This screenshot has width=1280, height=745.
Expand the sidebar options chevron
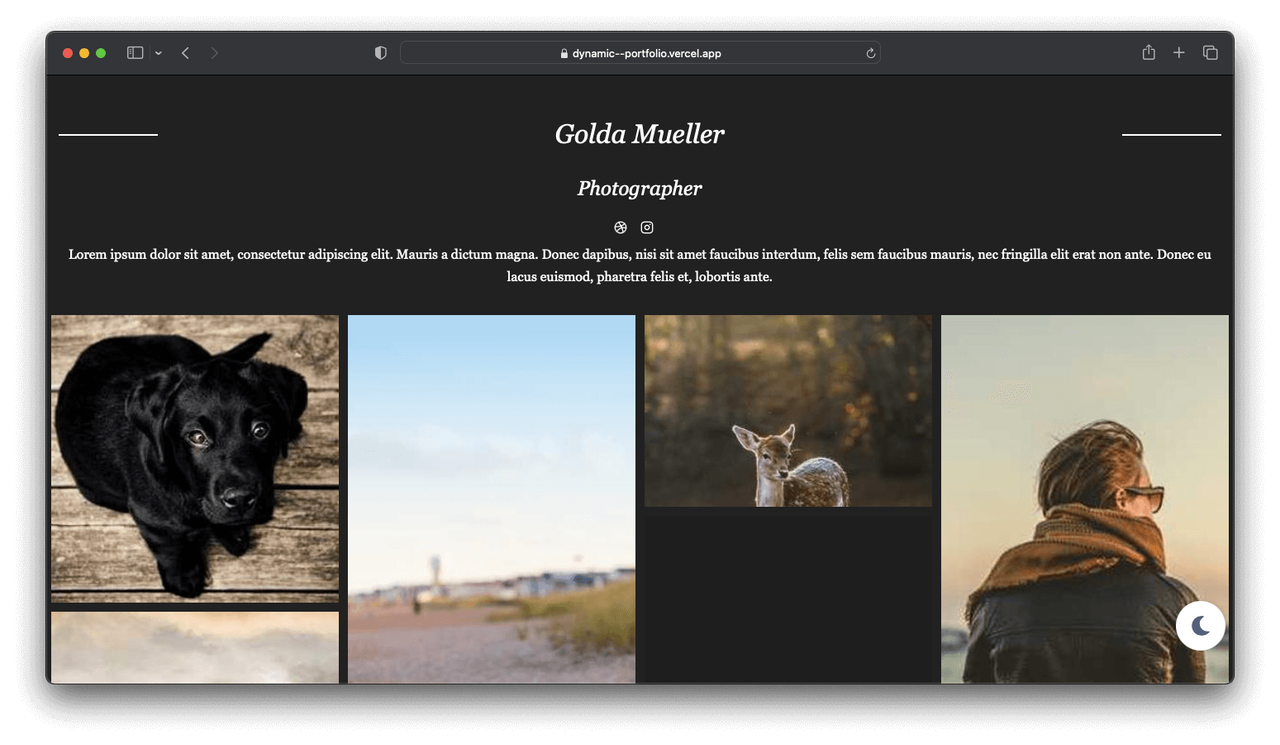(x=158, y=53)
